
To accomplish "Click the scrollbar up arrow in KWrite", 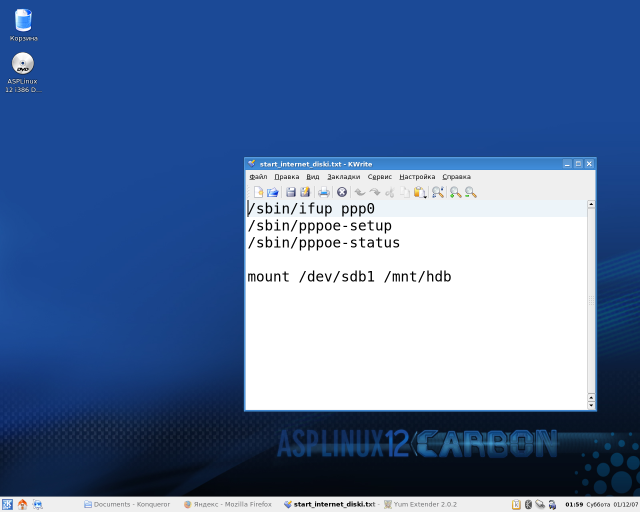I will [x=591, y=204].
